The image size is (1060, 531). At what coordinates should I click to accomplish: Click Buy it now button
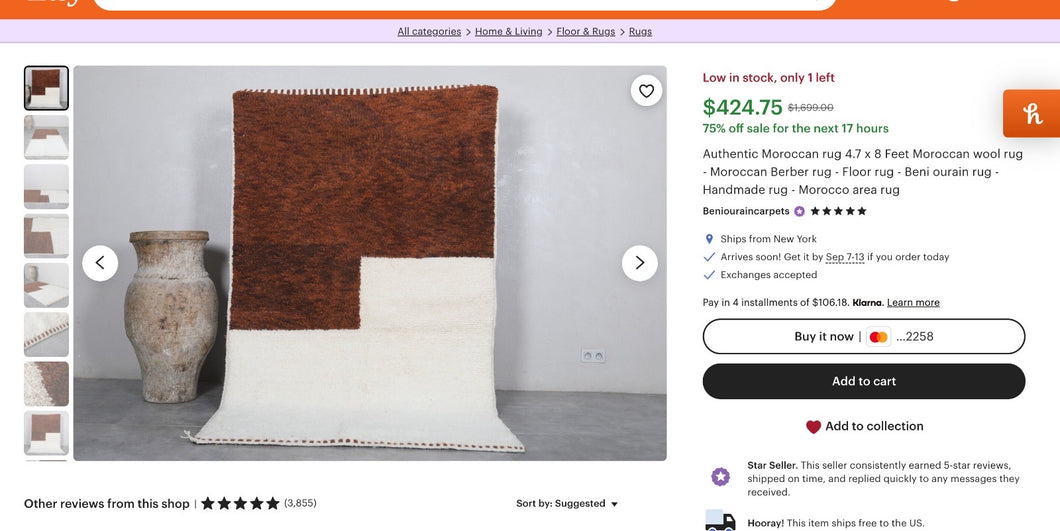coord(824,337)
